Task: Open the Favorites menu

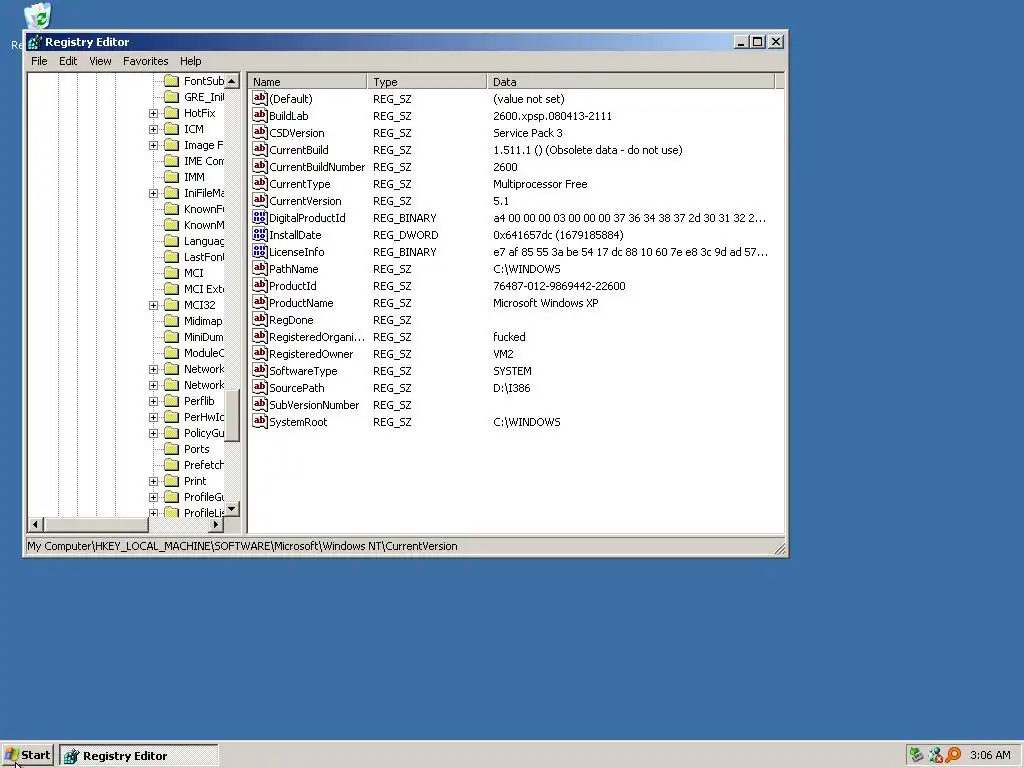Action: [146, 61]
